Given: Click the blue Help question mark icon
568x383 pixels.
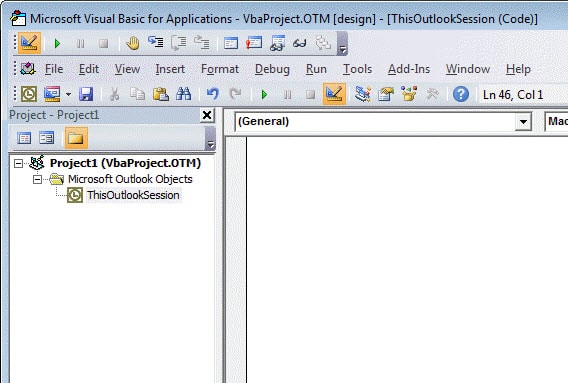Looking at the screenshot, I should point(461,95).
